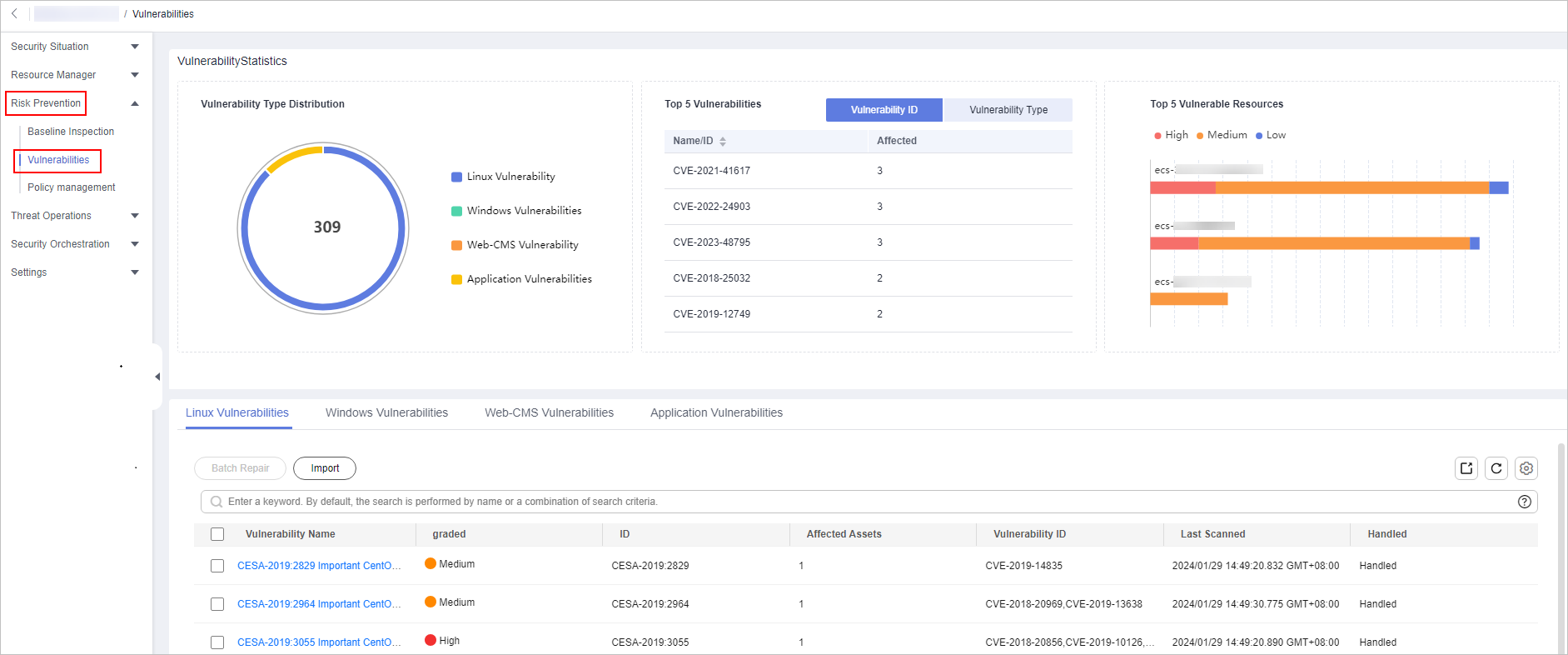Click CVE-2018-25032 in top vulnerabilities

pyautogui.click(x=711, y=278)
